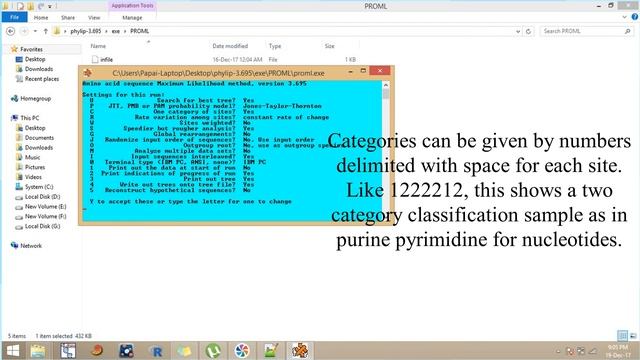Open Pictures folder under This PC
640x360 pixels.
coord(35,167)
